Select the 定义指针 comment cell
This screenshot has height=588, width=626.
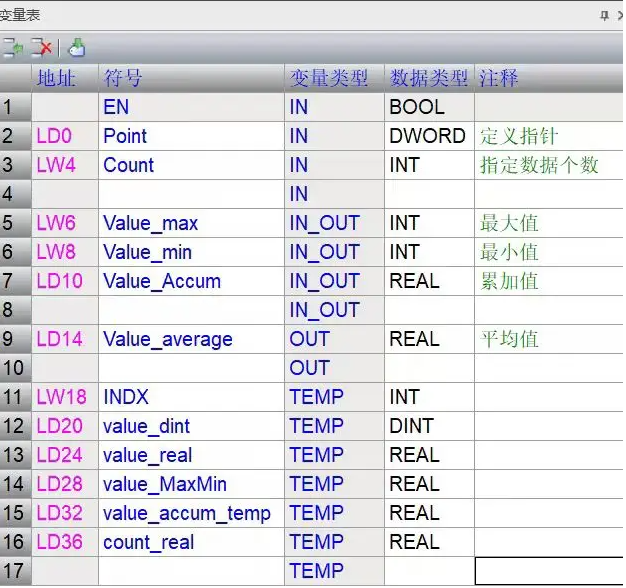tap(549, 136)
